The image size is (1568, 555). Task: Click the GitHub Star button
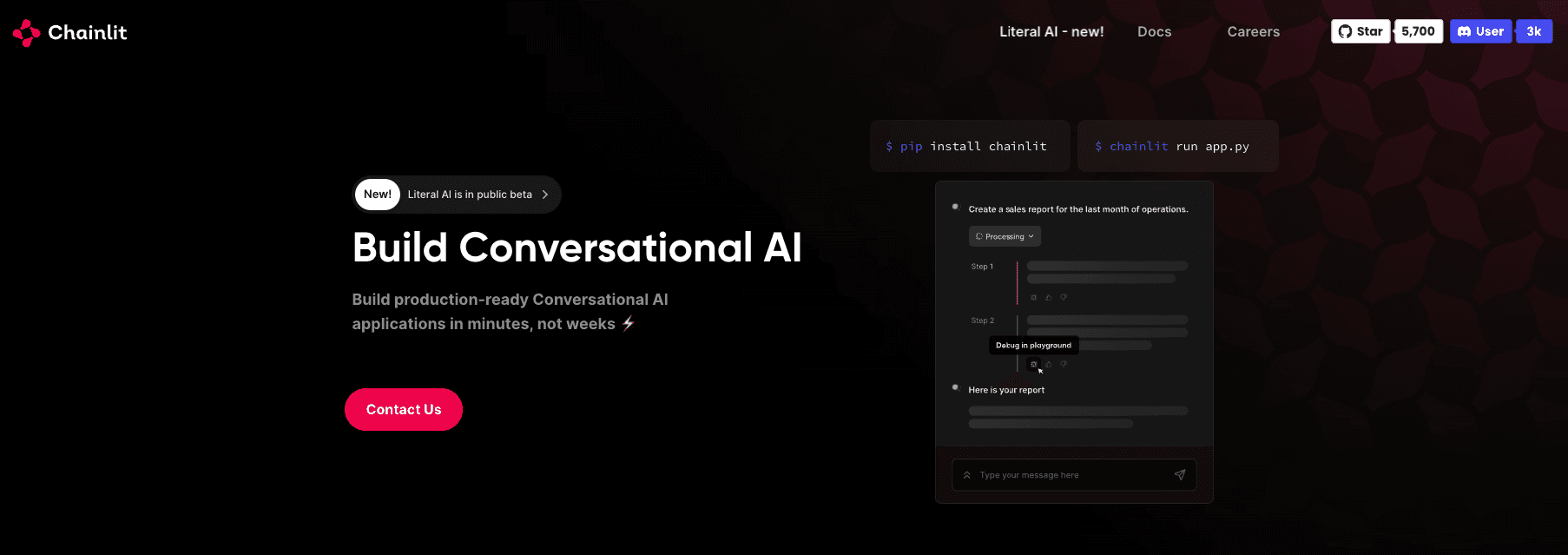click(x=1360, y=31)
